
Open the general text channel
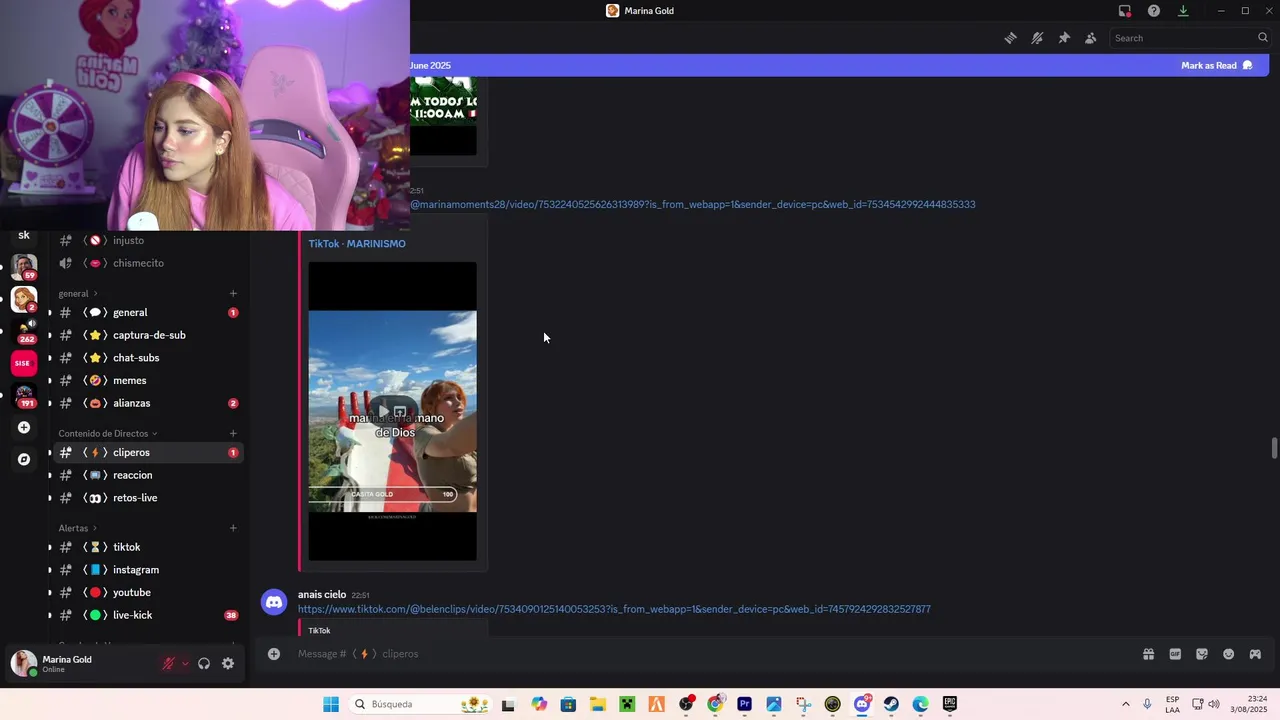[x=147, y=312]
